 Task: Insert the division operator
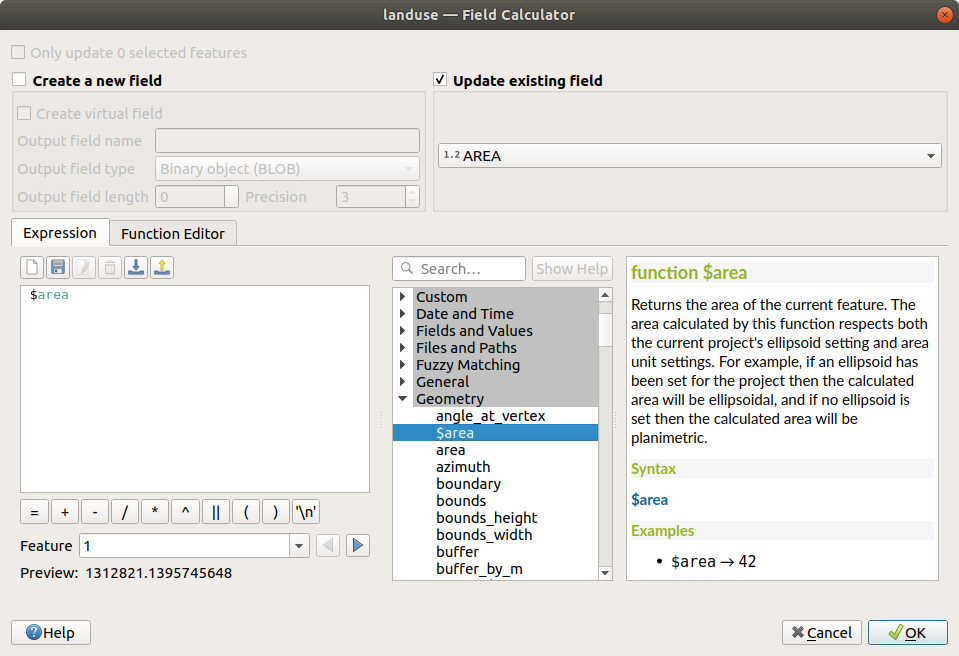(x=125, y=512)
